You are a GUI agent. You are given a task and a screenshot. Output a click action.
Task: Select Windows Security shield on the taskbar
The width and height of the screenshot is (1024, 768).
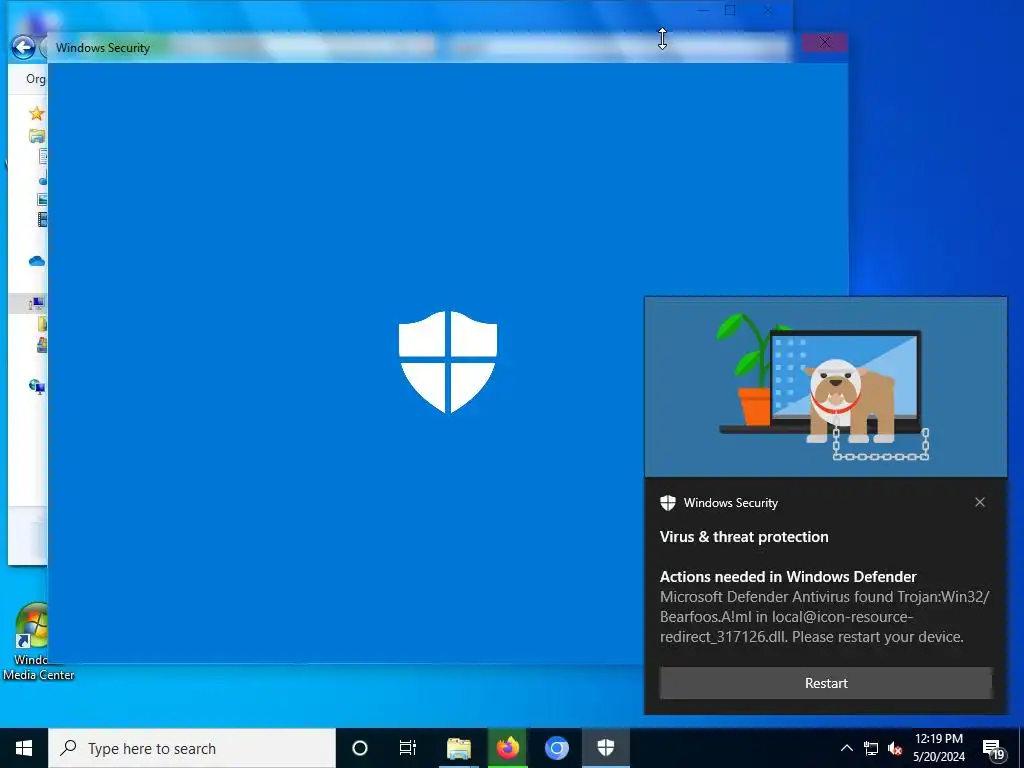[x=605, y=748]
